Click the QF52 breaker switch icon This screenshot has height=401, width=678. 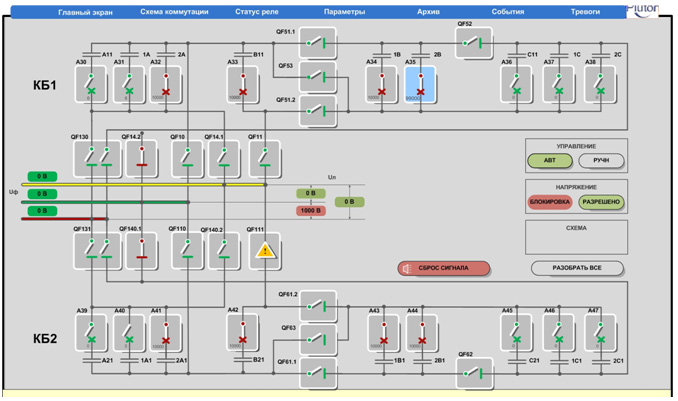(x=474, y=43)
